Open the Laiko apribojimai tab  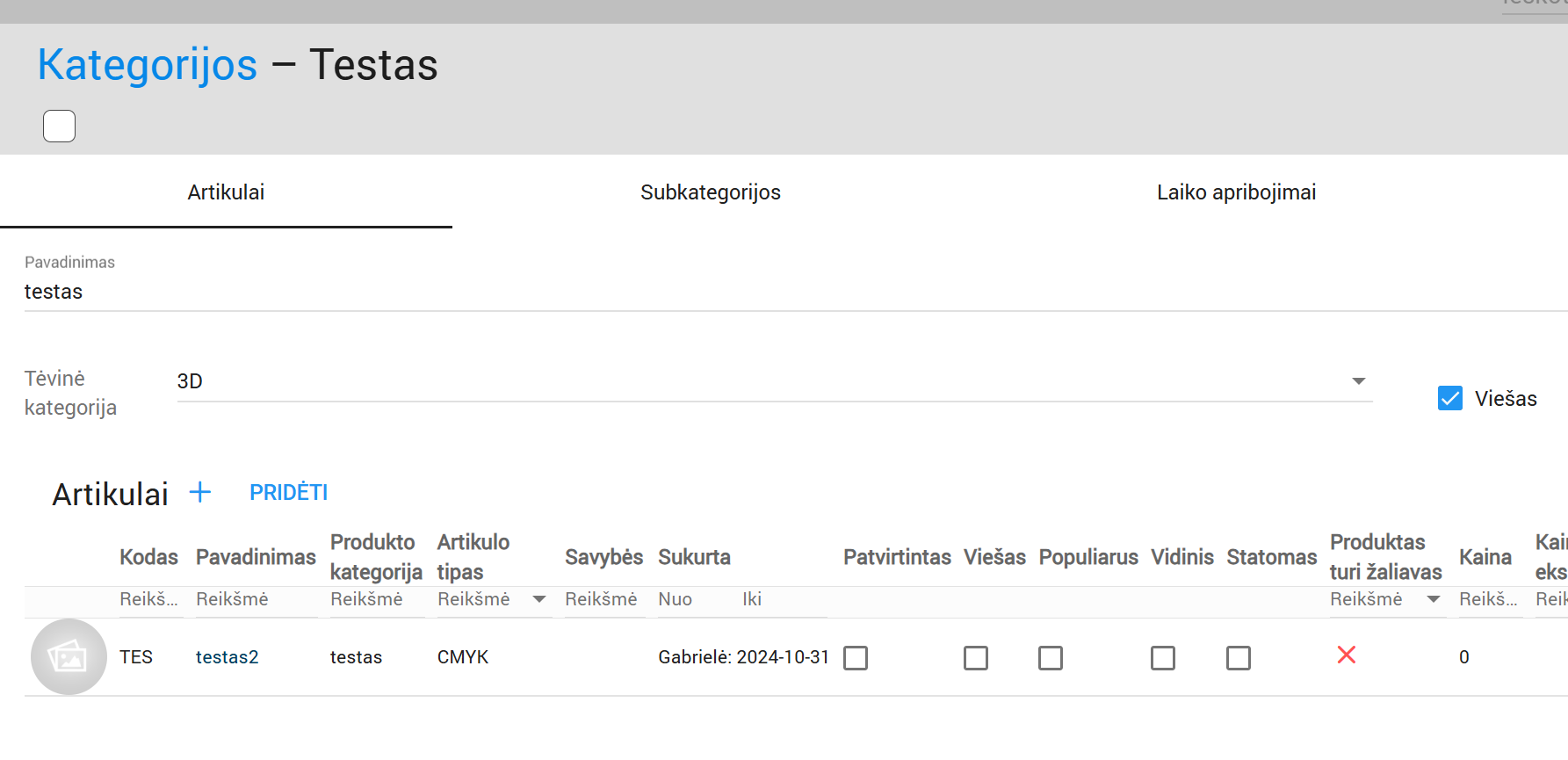(1235, 192)
